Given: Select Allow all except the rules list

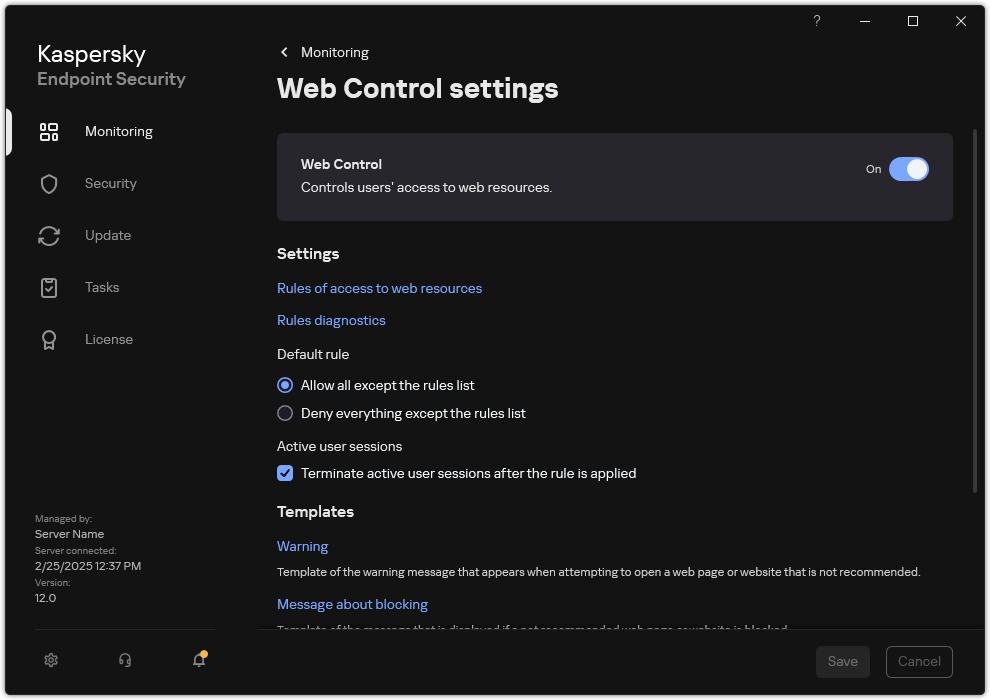Looking at the screenshot, I should 285,385.
